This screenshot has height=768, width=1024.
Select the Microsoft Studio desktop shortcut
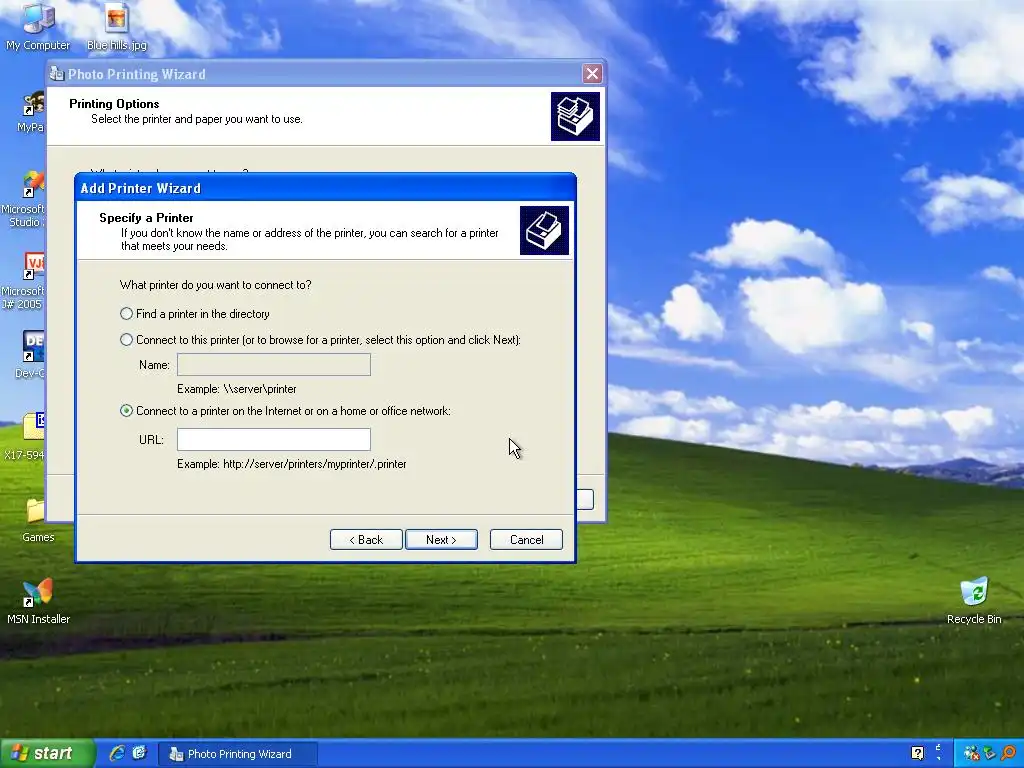pos(24,199)
